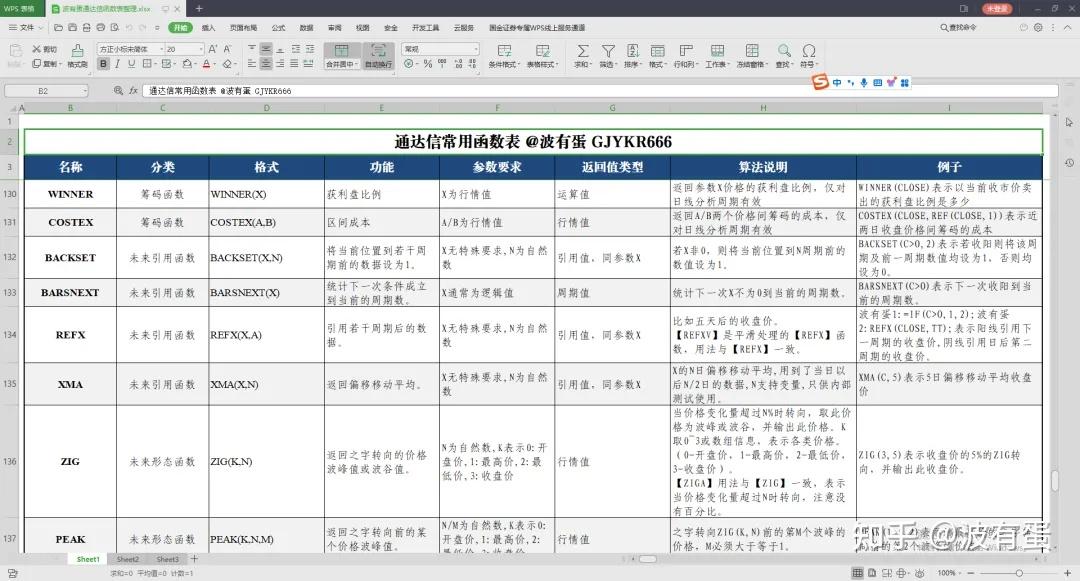
Task: Click the name box showing B2
Action: pos(46,91)
